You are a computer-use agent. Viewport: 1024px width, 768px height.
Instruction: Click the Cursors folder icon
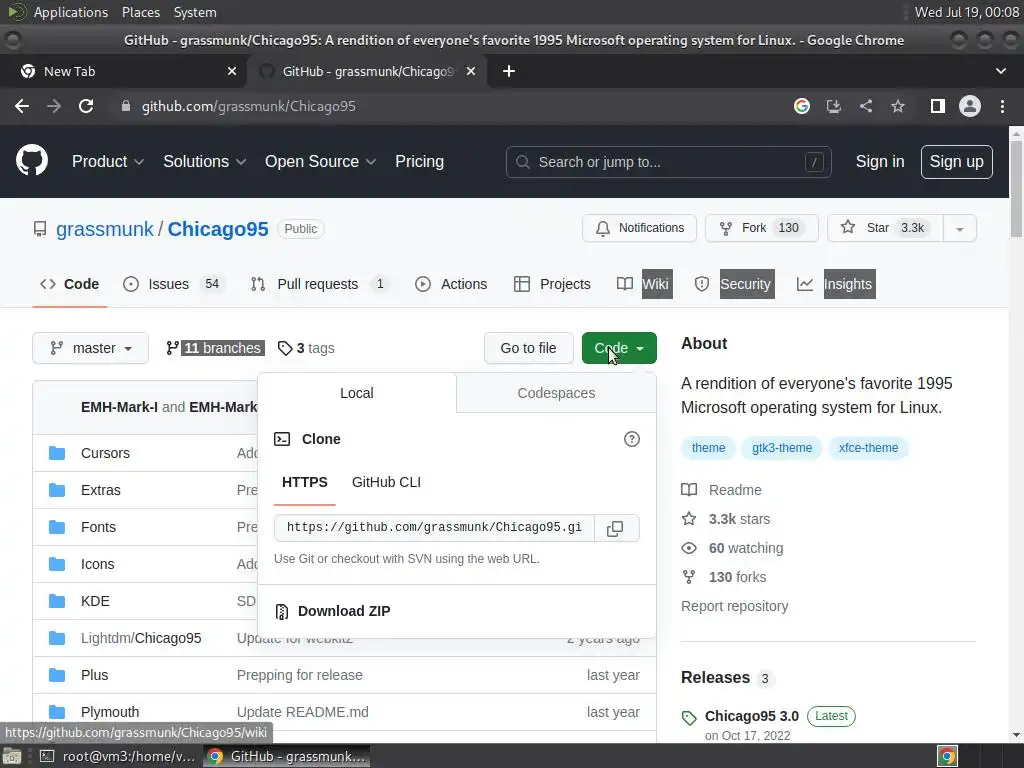57,453
